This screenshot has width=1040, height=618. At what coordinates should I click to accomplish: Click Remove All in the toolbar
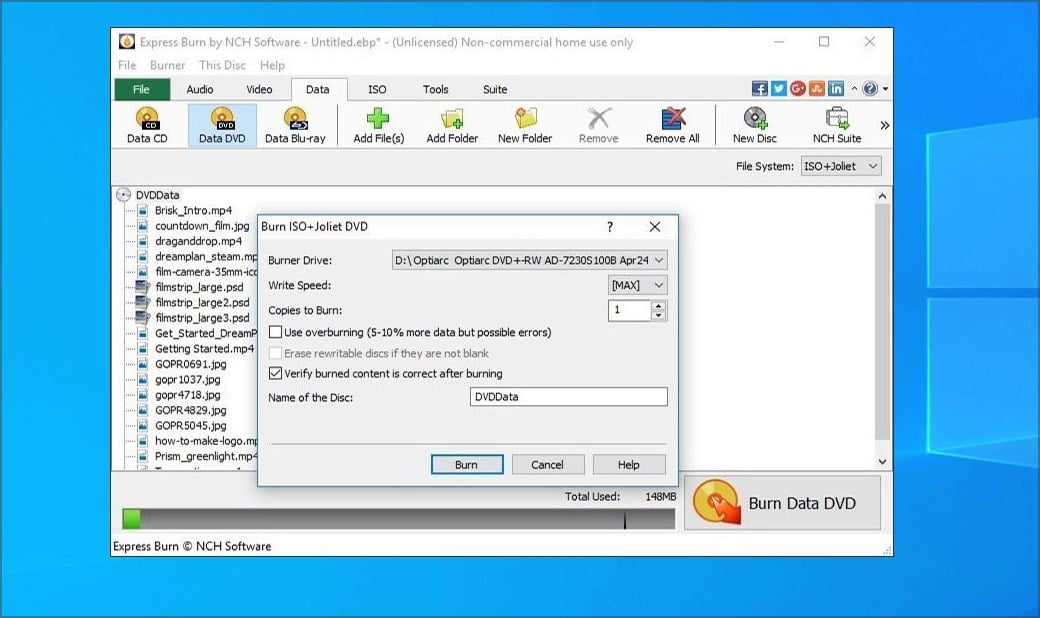pos(673,125)
